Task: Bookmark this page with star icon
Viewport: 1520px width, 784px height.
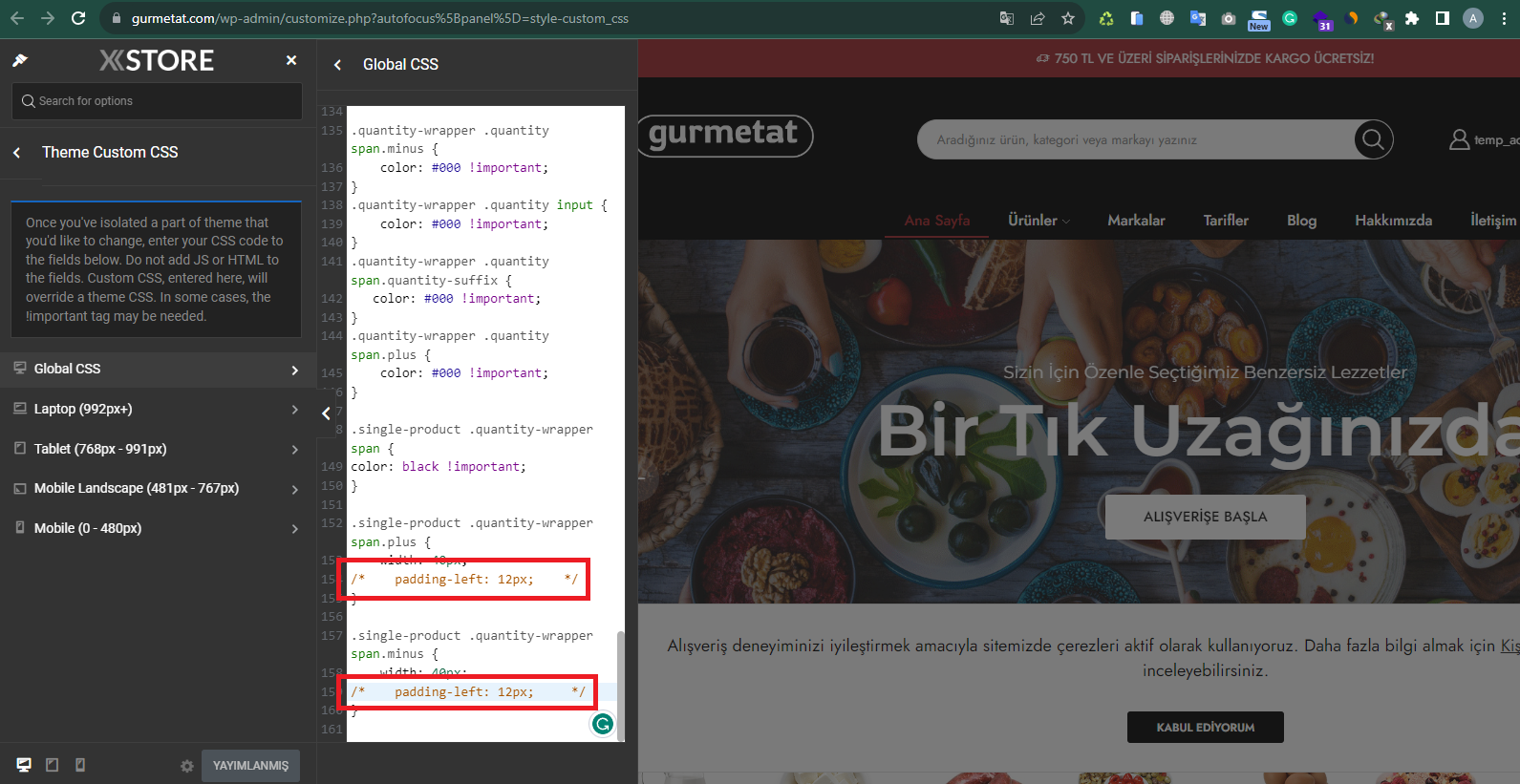Action: (1068, 18)
